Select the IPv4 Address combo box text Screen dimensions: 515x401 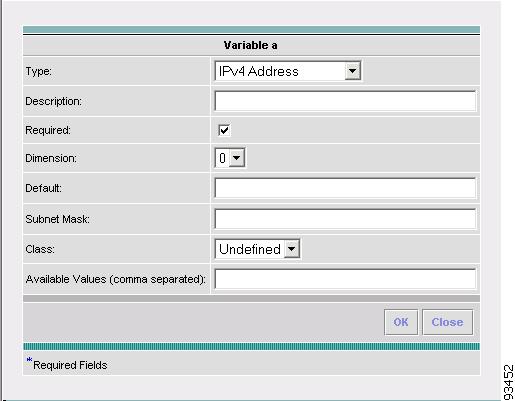(x=259, y=71)
